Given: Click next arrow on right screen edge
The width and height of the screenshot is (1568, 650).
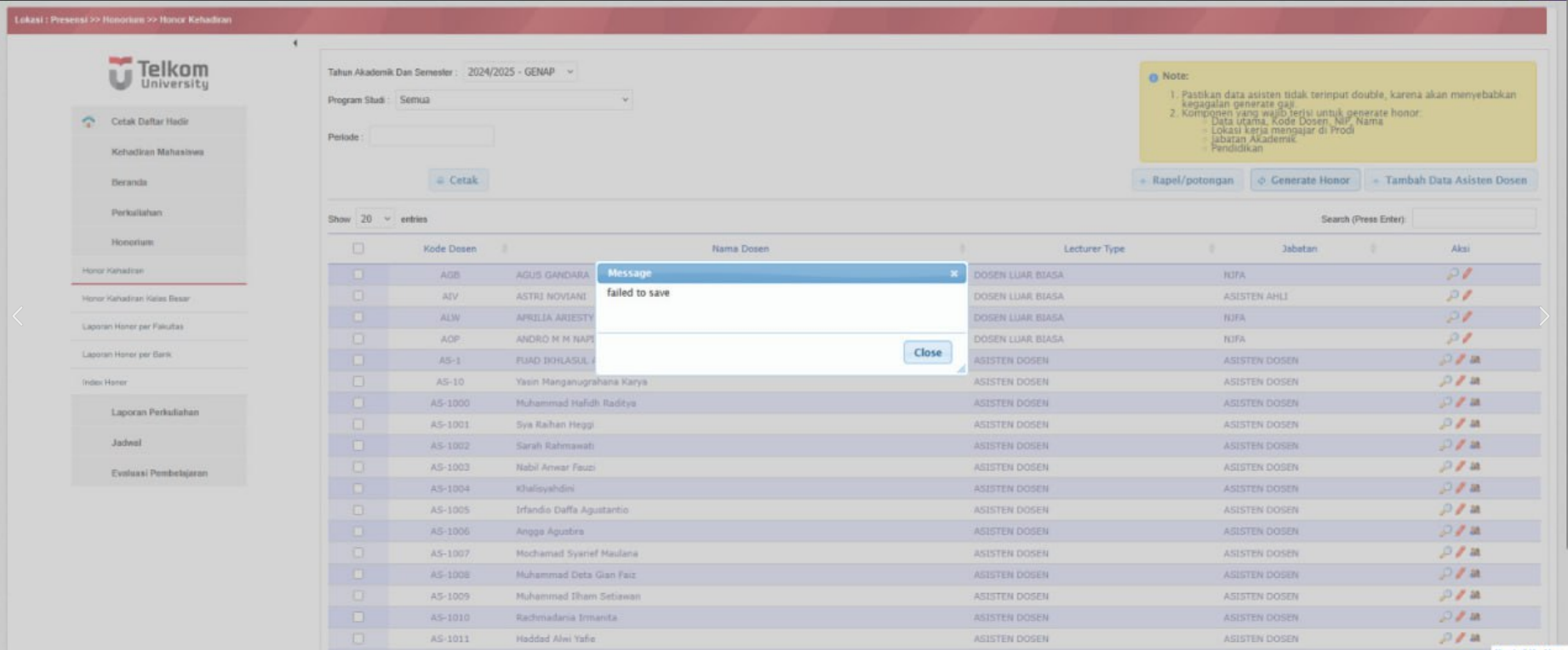Looking at the screenshot, I should click(1544, 316).
